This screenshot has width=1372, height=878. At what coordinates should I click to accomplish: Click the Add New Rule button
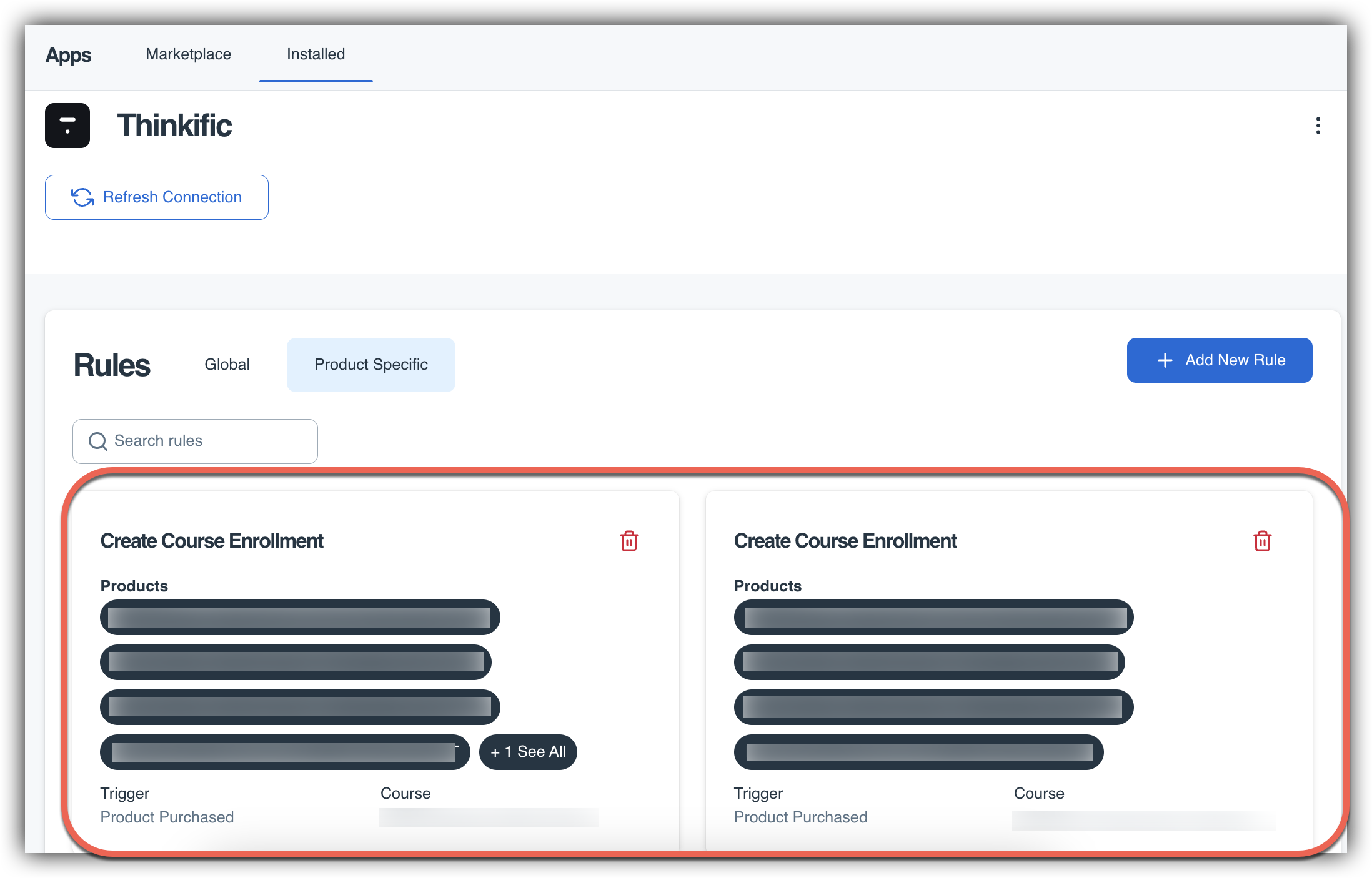pos(1219,360)
